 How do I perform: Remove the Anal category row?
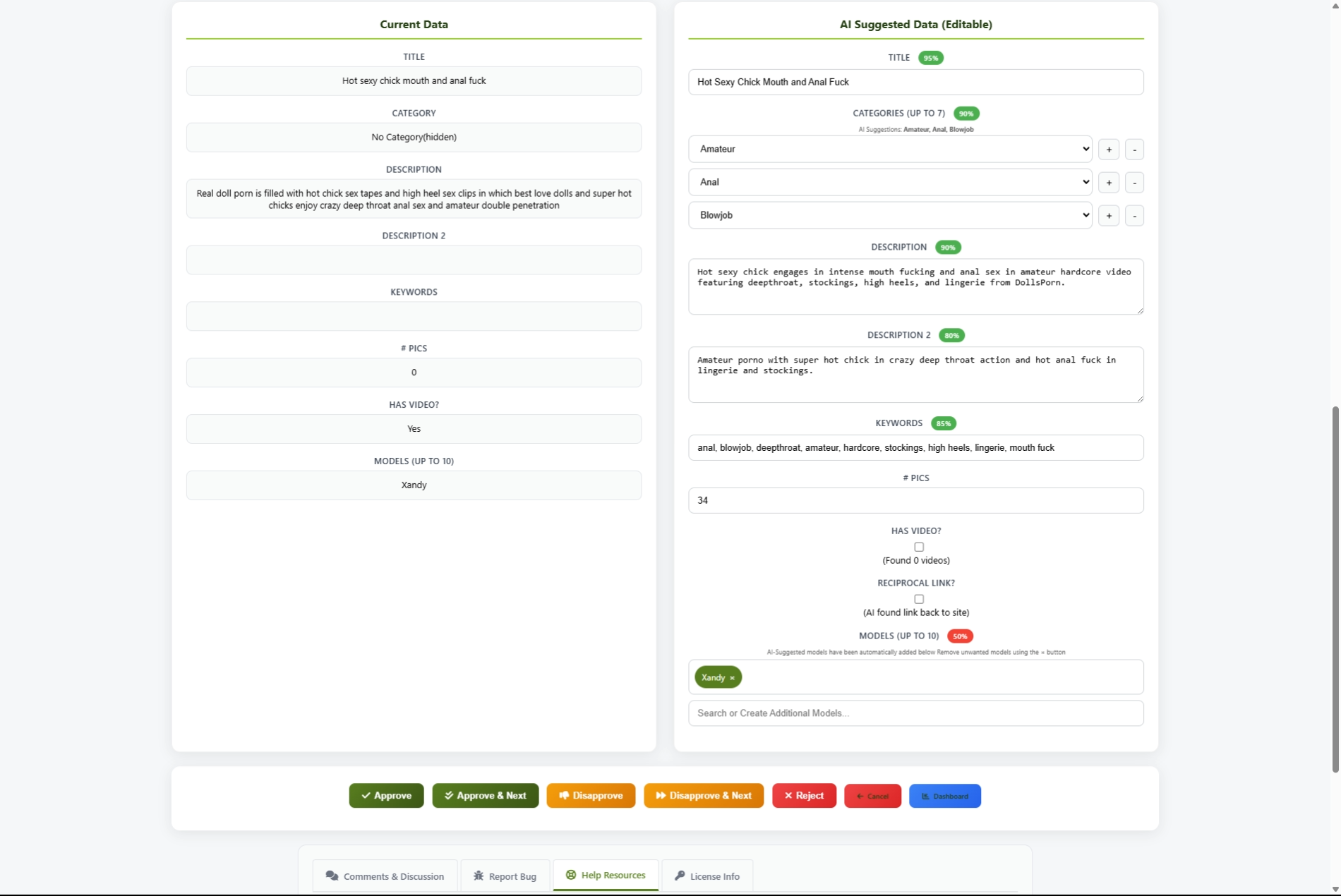1134,183
